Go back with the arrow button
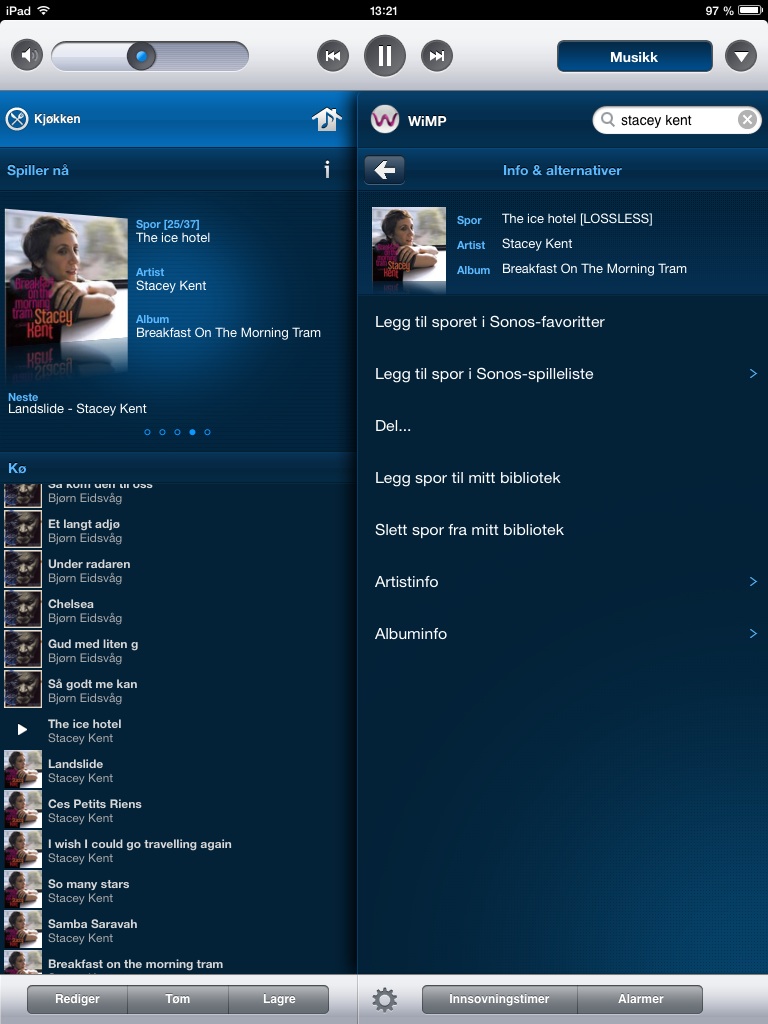 click(385, 170)
